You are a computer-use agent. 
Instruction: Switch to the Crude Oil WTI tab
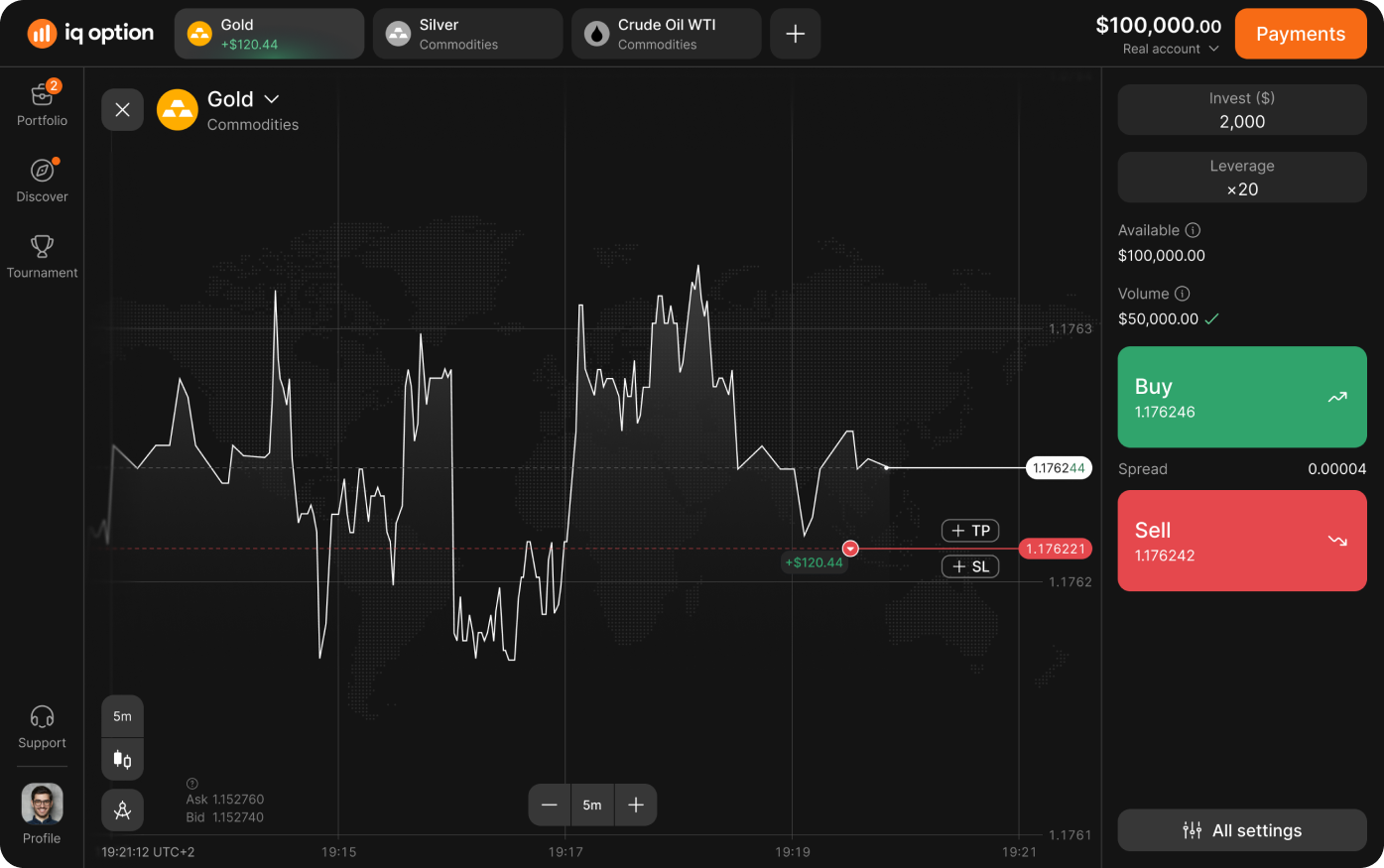[666, 34]
